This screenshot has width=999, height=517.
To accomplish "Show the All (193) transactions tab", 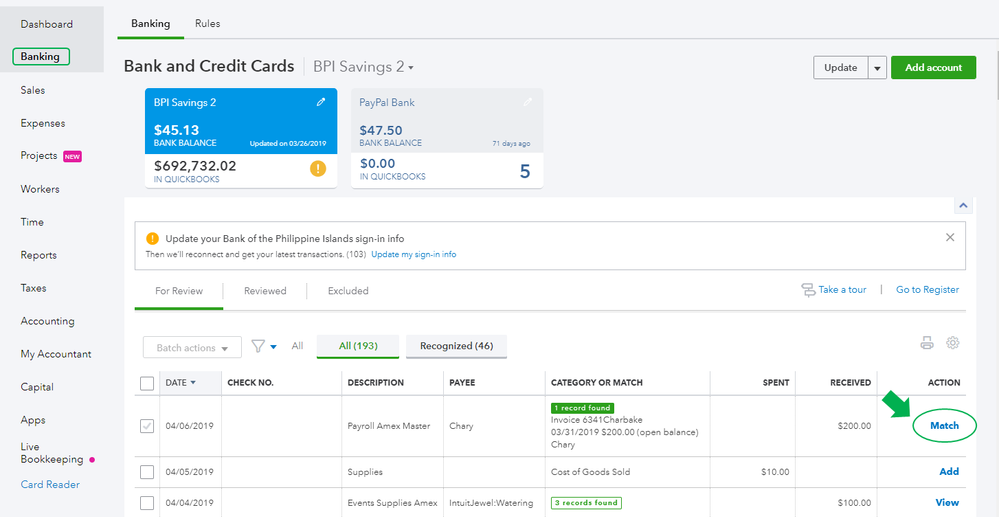I will 358,346.
